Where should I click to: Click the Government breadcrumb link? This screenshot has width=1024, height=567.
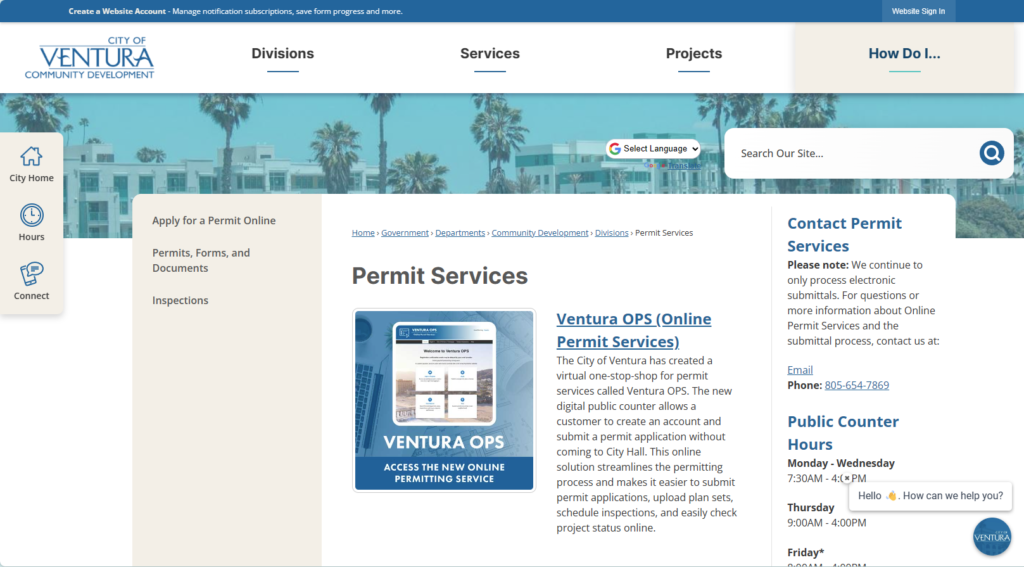[405, 233]
